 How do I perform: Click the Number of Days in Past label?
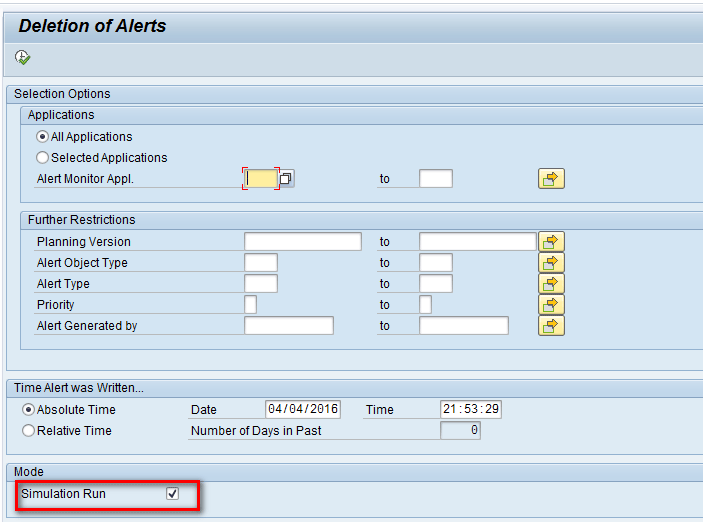coord(256,431)
